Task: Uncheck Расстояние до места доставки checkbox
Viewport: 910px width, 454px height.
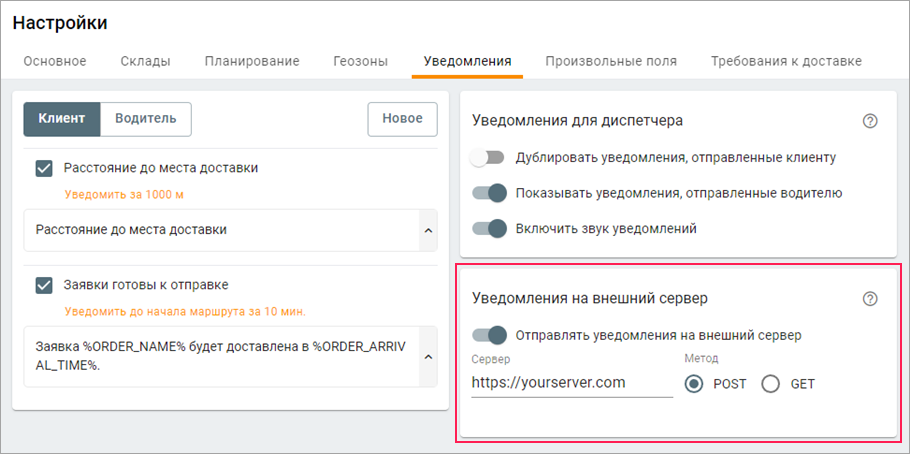Action: (44, 168)
